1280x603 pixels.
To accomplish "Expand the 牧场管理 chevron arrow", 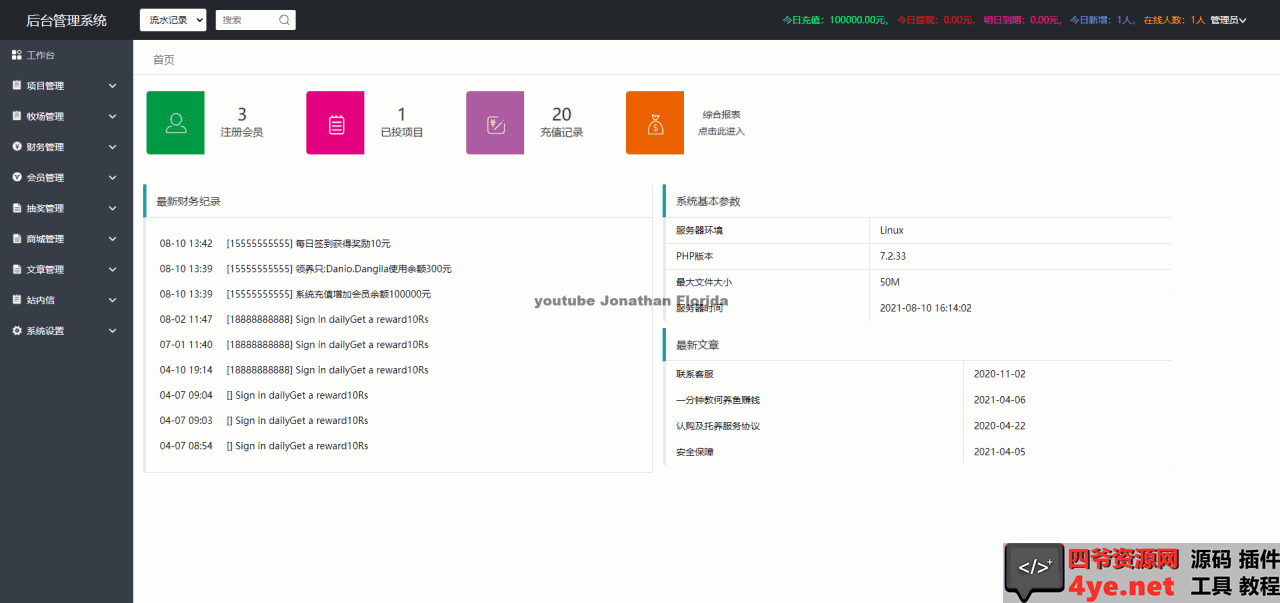I will [x=112, y=117].
